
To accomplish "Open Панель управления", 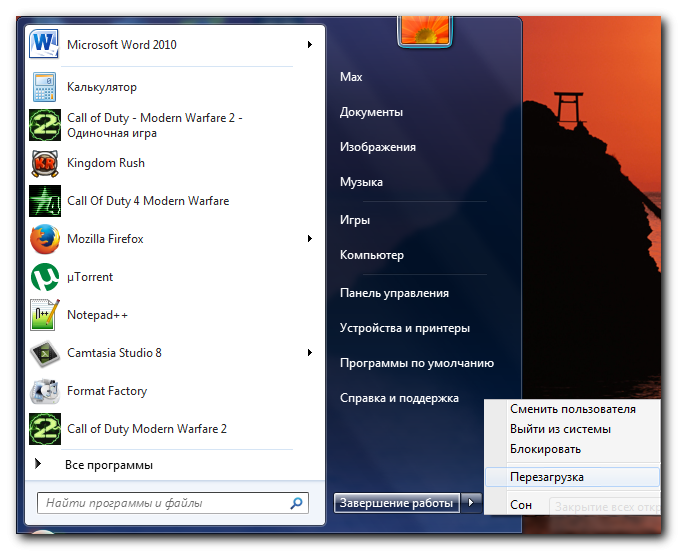I will (x=394, y=293).
